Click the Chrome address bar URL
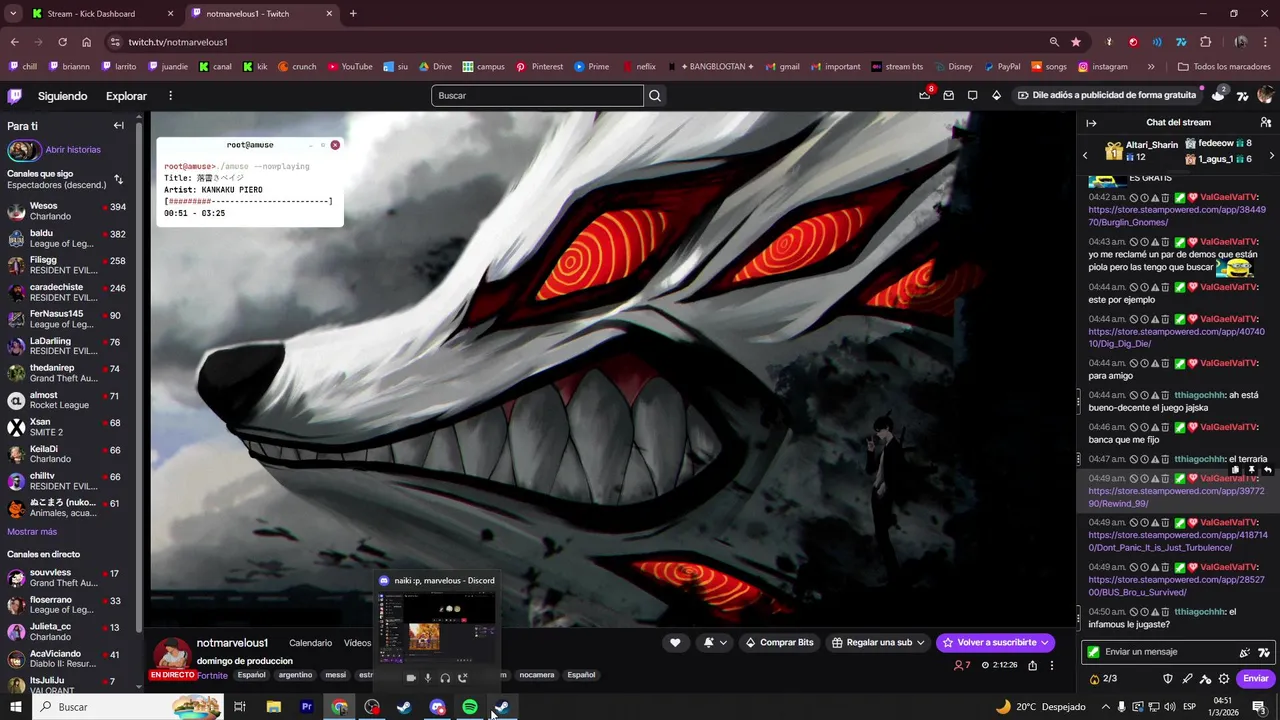Screen dimensions: 1280x720 click(178, 42)
